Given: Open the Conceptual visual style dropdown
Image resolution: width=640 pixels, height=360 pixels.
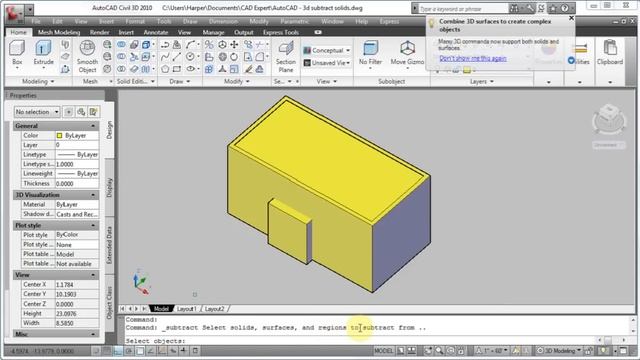Looking at the screenshot, I should tap(327, 50).
